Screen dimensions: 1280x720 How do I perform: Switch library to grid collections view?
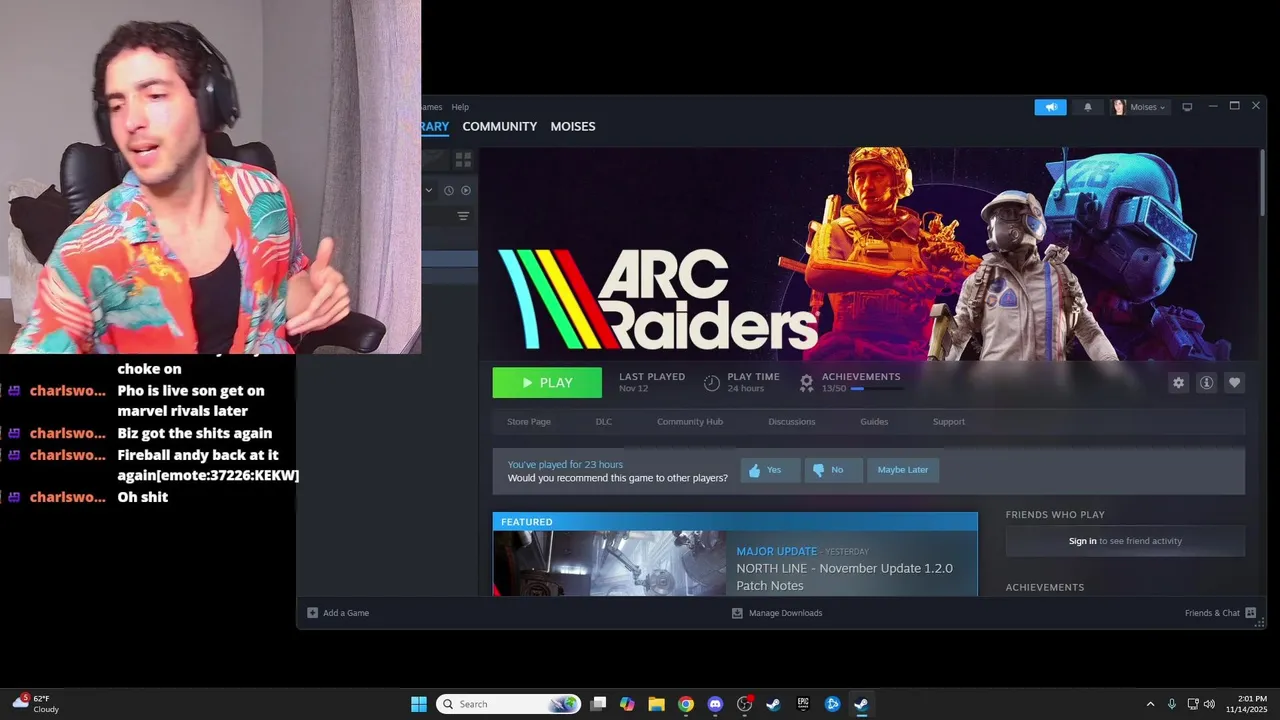coord(463,159)
